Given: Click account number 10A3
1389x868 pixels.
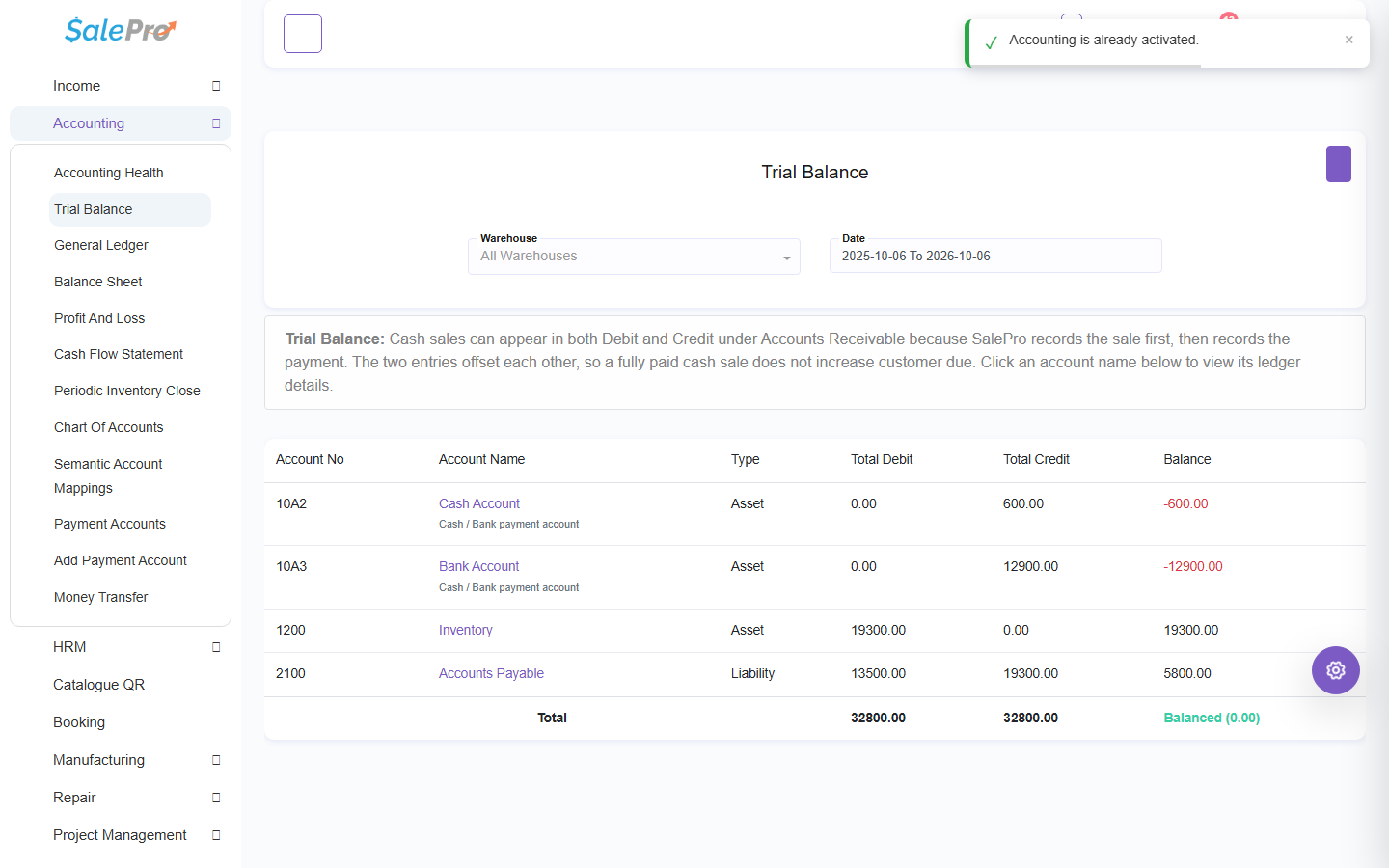Looking at the screenshot, I should point(291,566).
